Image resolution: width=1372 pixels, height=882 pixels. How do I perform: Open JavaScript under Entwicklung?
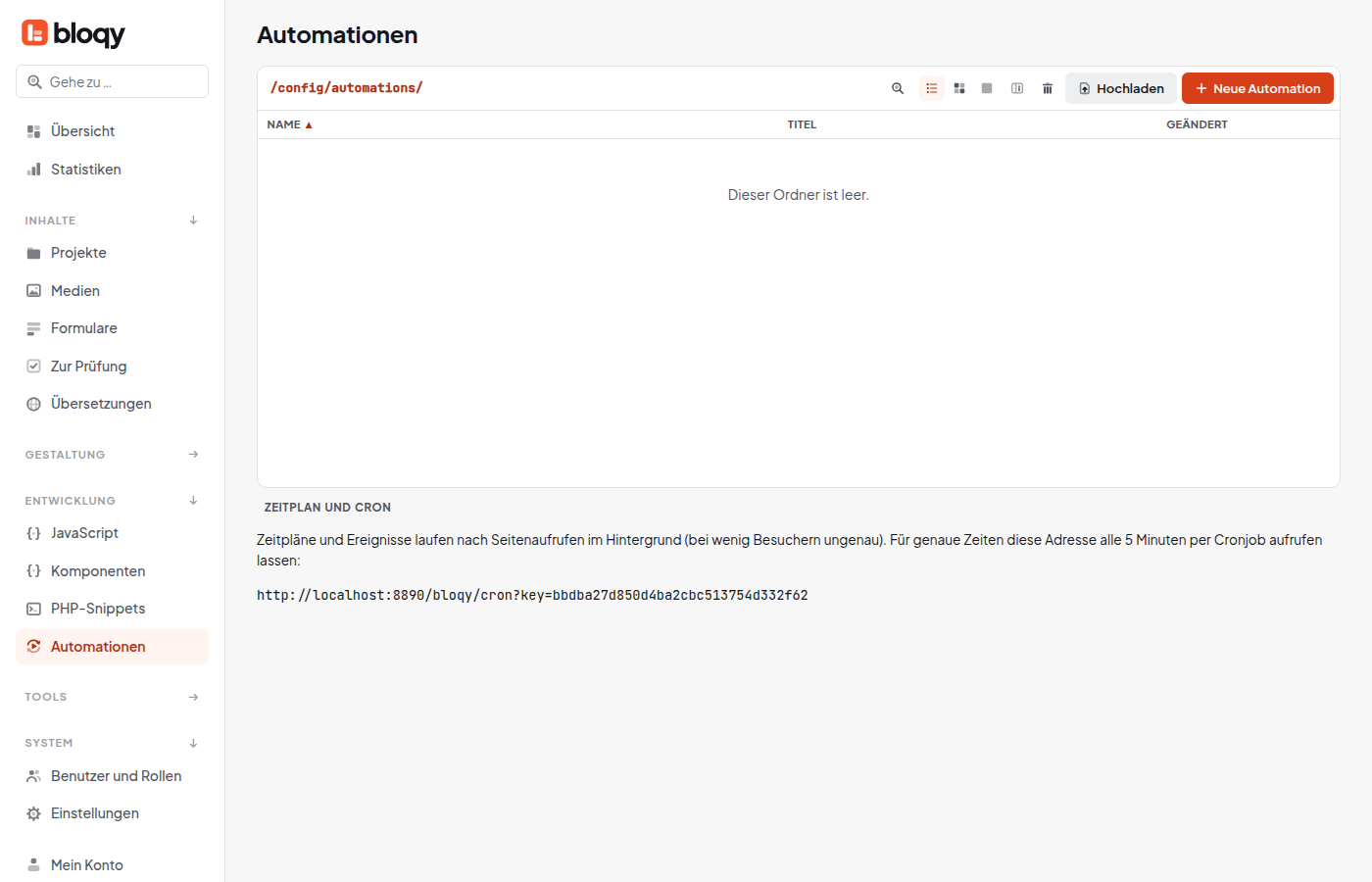click(x=112, y=533)
